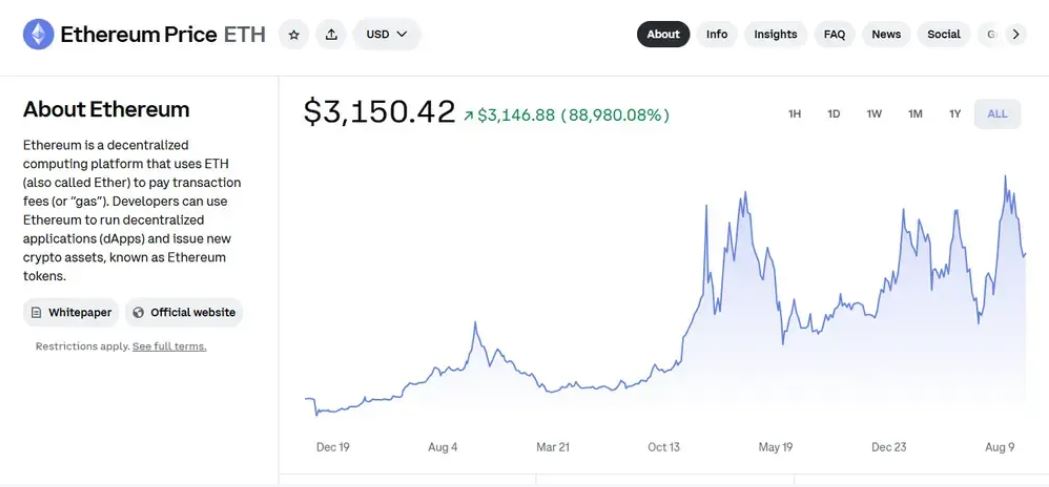Screen dimensions: 1049x487
Task: Click the share upload icon
Action: (x=331, y=35)
